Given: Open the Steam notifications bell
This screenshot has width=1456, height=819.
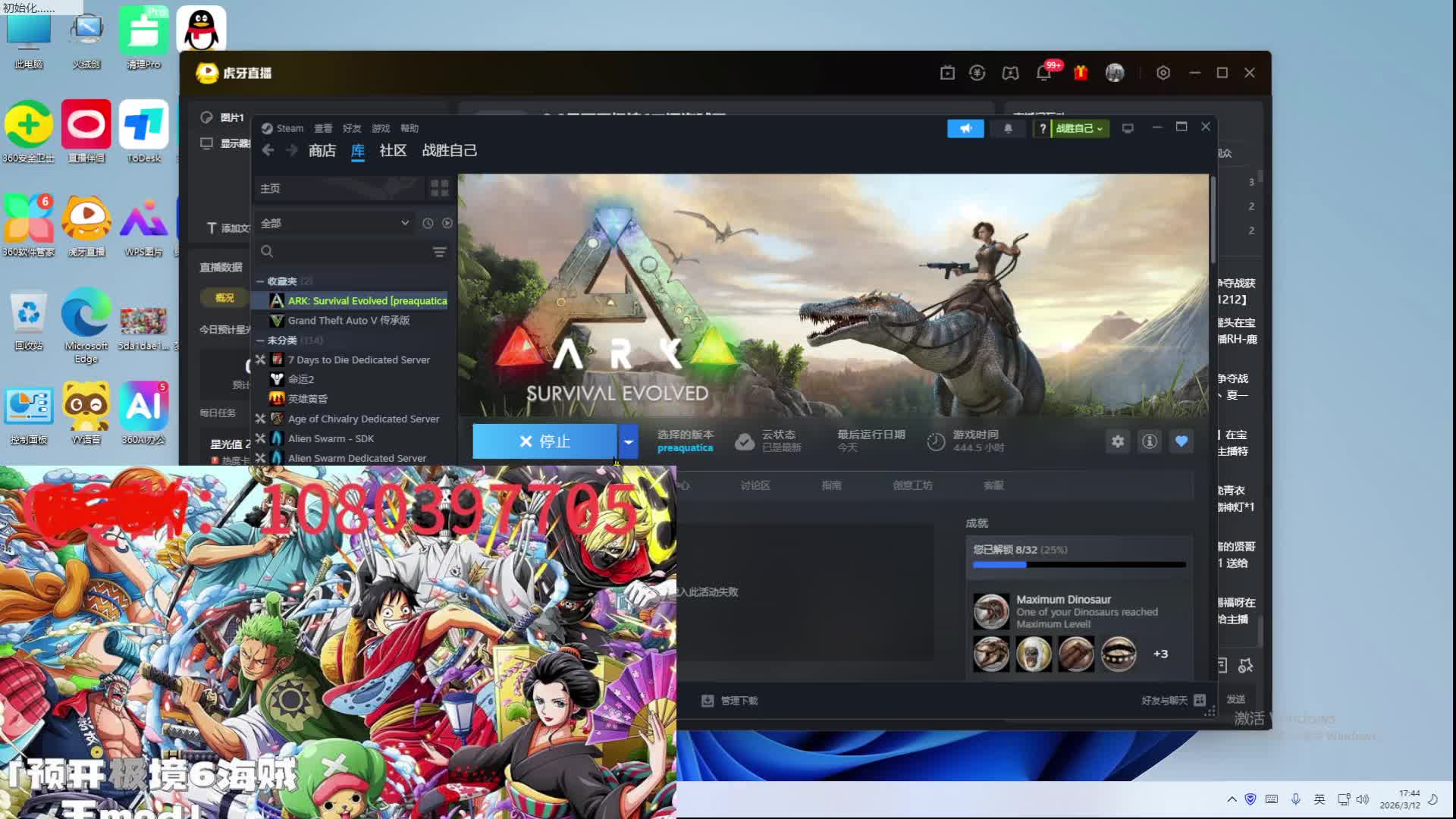Looking at the screenshot, I should tap(1008, 129).
